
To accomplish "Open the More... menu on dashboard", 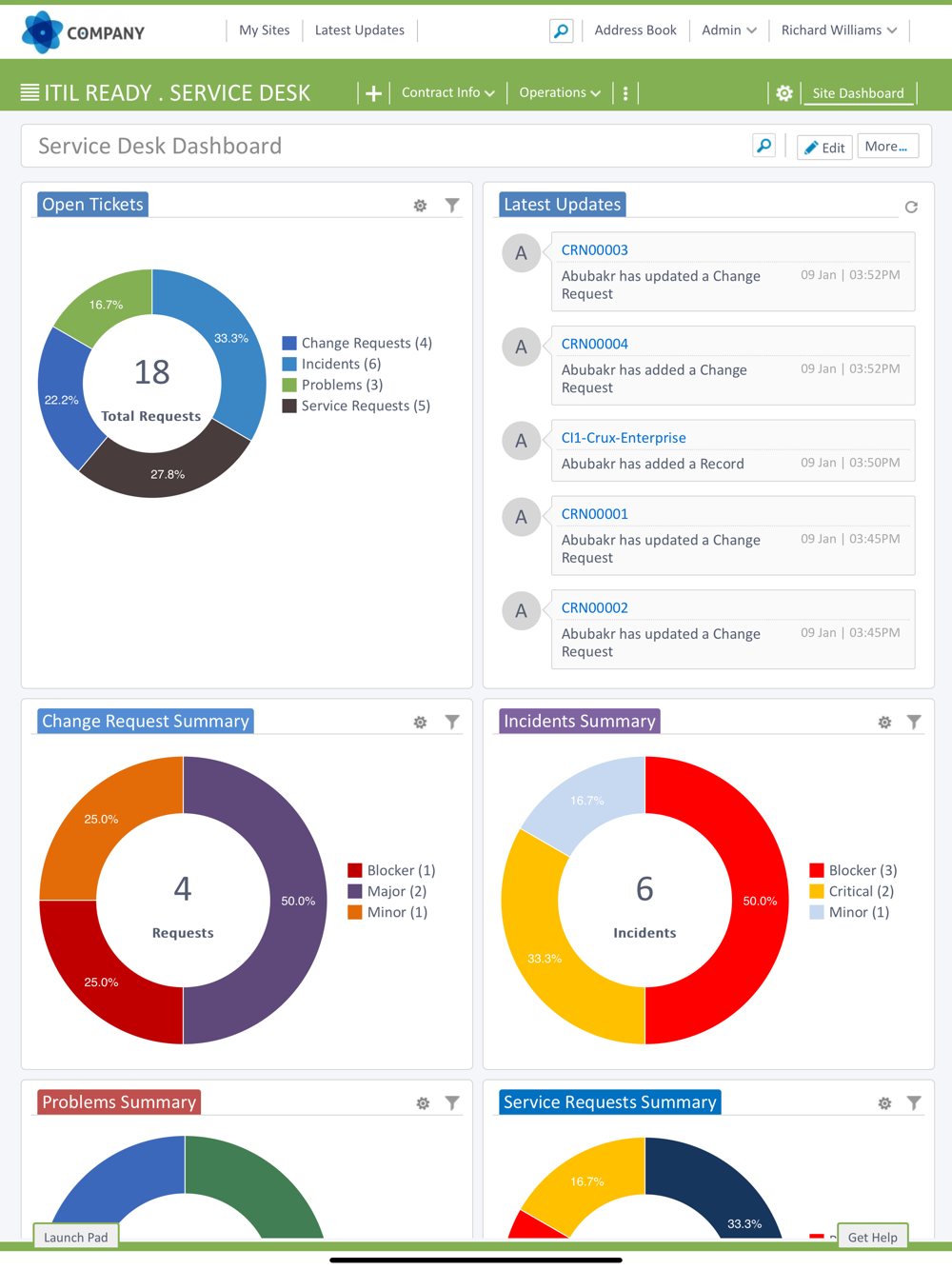I will pos(887,147).
